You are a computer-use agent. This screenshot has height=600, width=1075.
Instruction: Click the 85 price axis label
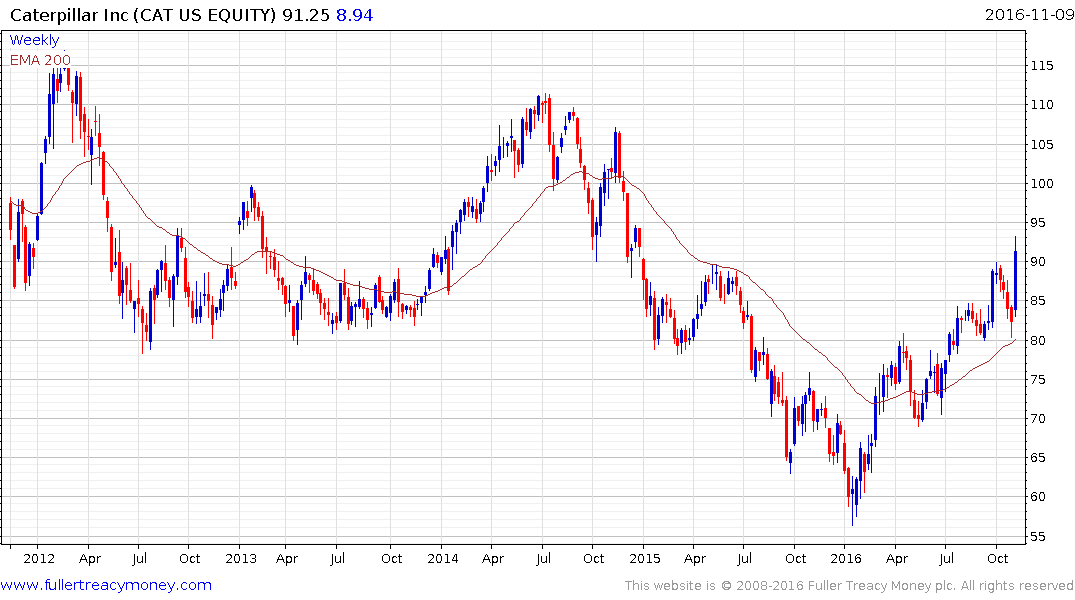pyautogui.click(x=1038, y=300)
